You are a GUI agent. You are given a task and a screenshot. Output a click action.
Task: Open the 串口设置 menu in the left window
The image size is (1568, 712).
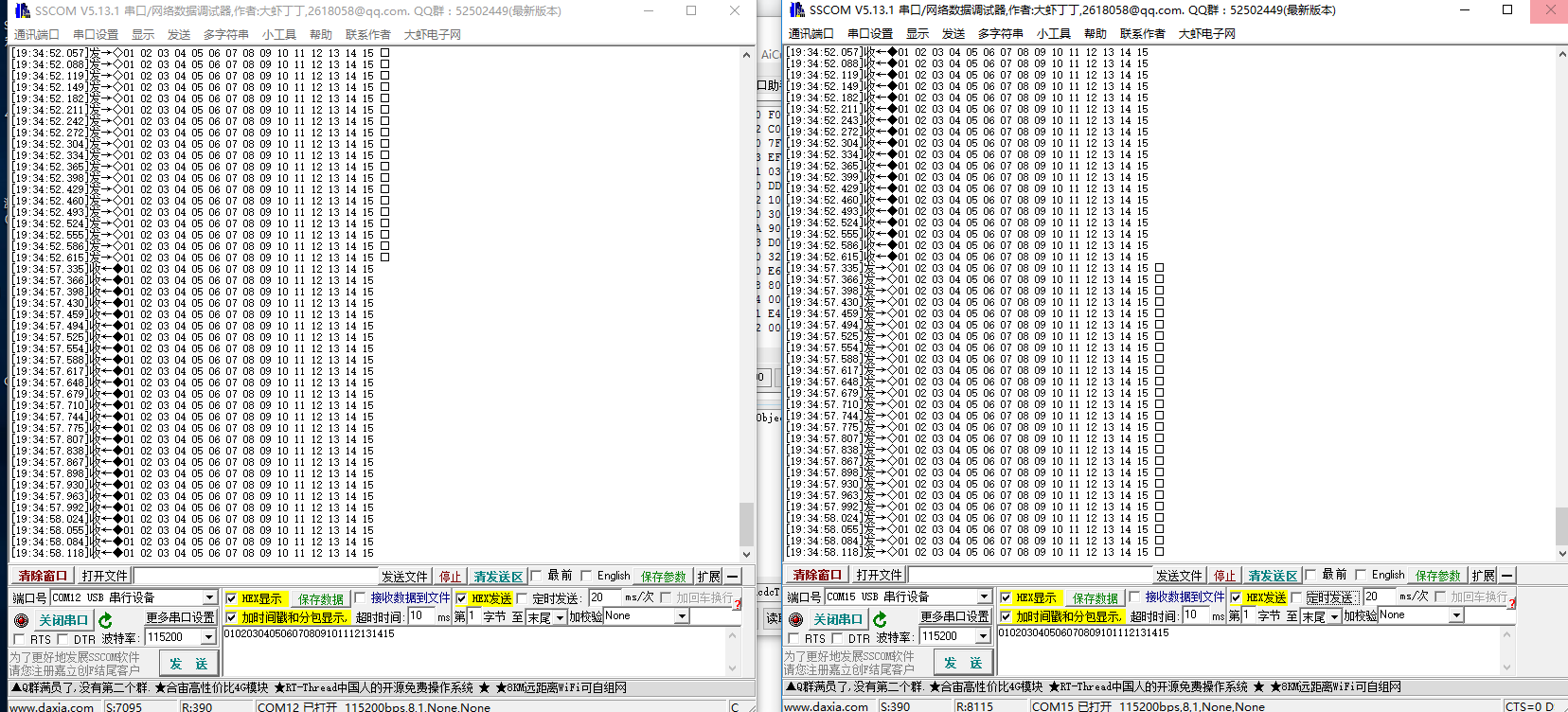click(96, 34)
